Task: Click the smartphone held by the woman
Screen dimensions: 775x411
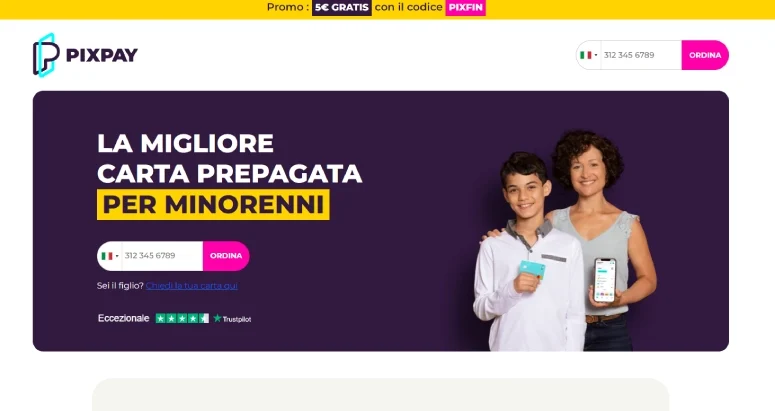Action: (x=605, y=280)
